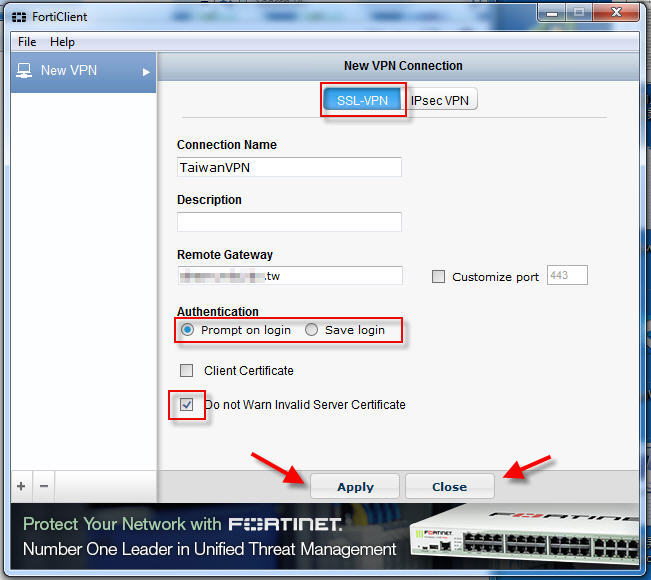Enable the Customize port checkbox
Image resolution: width=651 pixels, height=580 pixels.
(438, 277)
